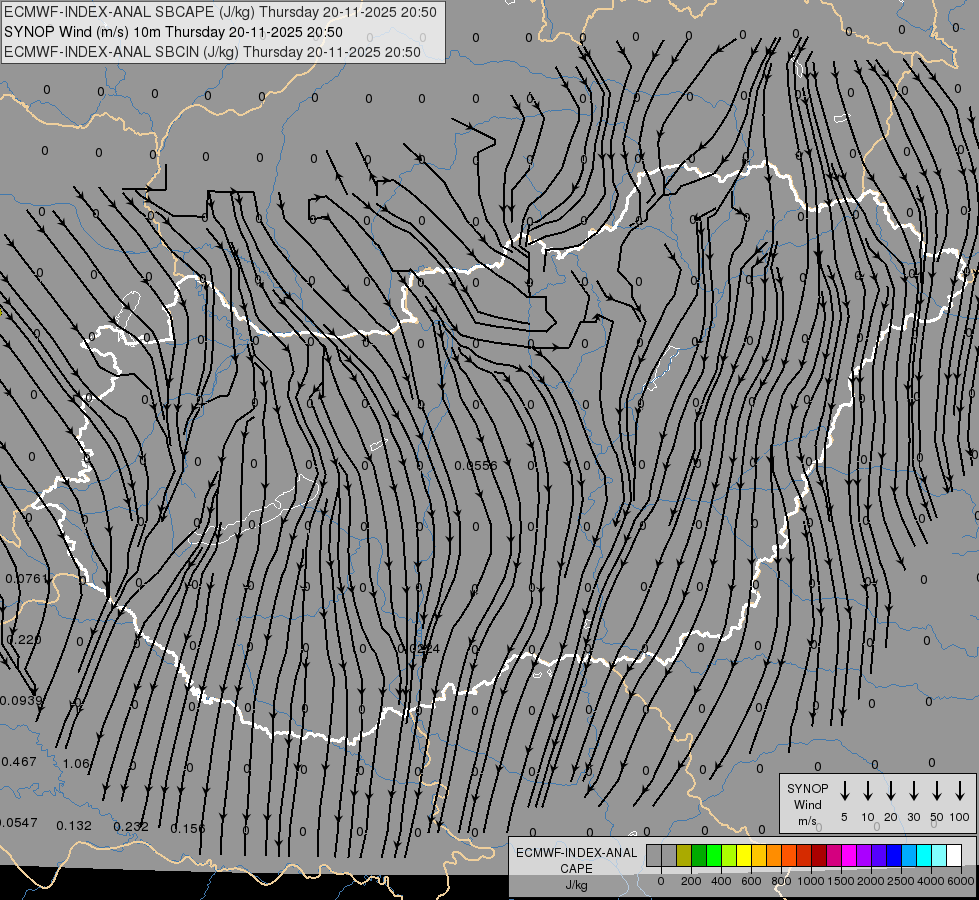The width and height of the screenshot is (979, 900).
Task: Pick the pale cyan CAPE legend swatch
Action: coord(938,855)
